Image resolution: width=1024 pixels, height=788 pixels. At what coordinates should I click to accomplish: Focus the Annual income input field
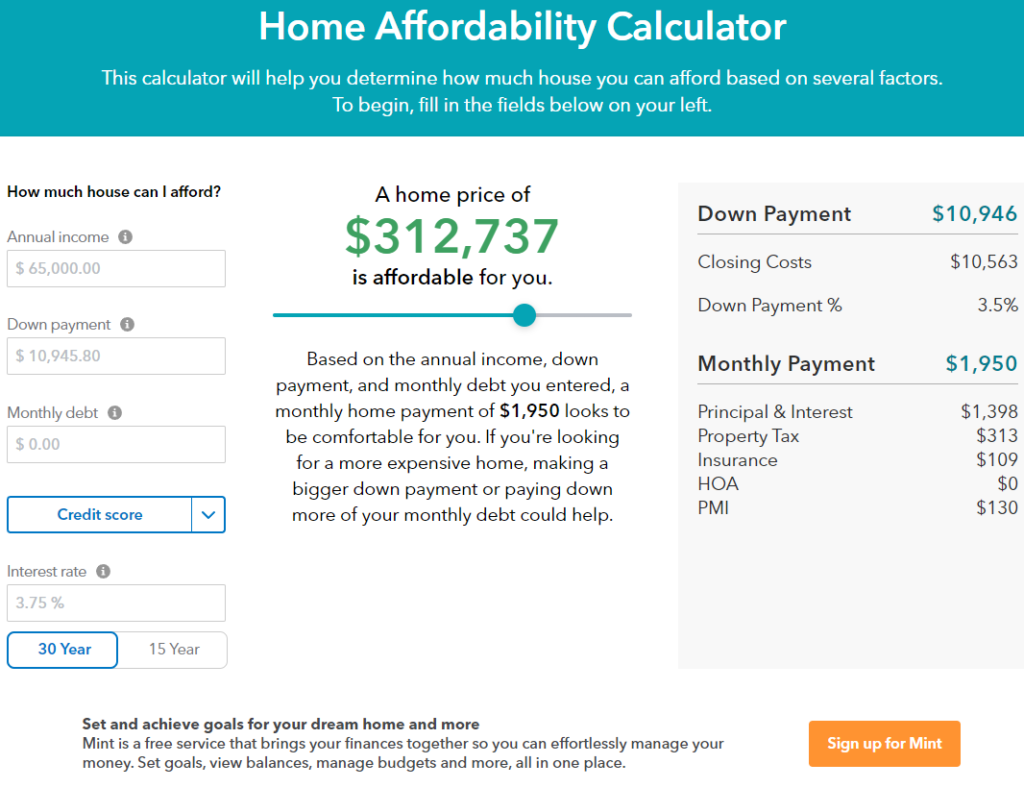point(116,268)
